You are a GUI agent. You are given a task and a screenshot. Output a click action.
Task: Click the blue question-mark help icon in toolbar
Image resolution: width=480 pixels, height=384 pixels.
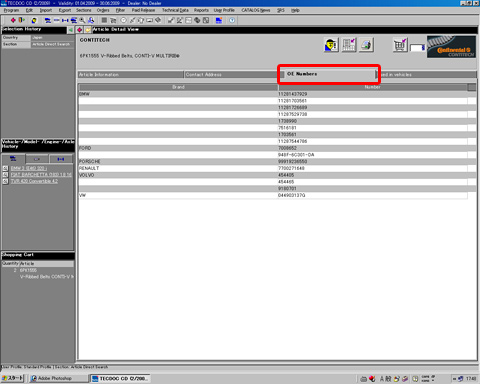pyautogui.click(x=232, y=20)
